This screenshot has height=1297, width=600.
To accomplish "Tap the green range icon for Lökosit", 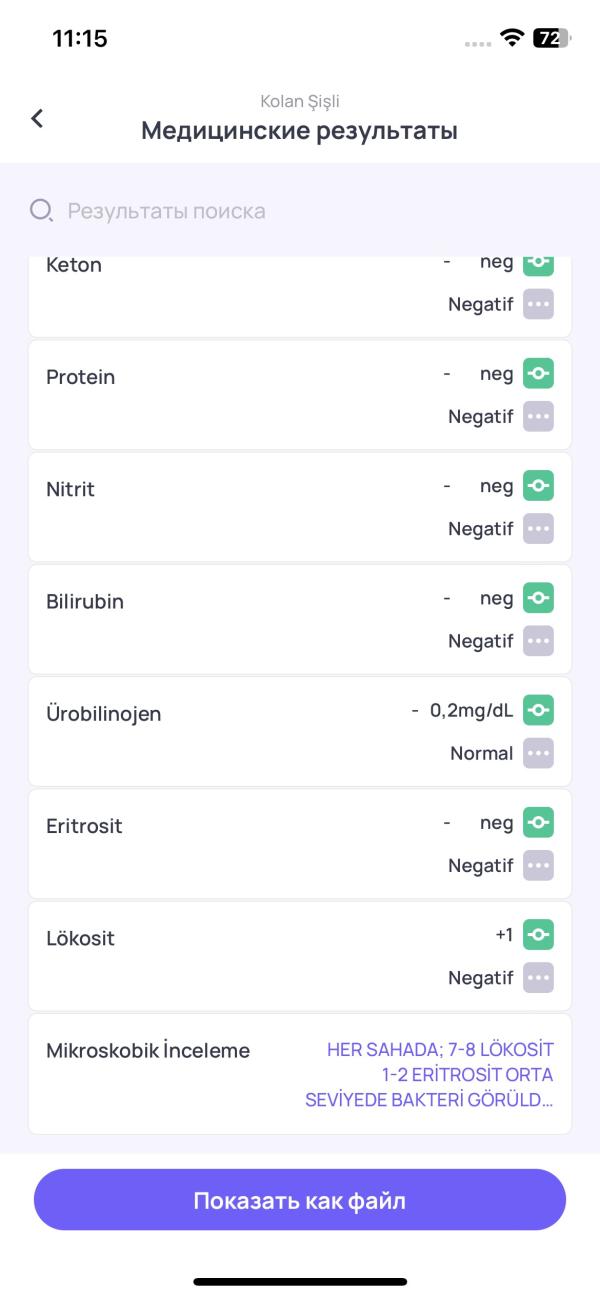I will [x=538, y=935].
